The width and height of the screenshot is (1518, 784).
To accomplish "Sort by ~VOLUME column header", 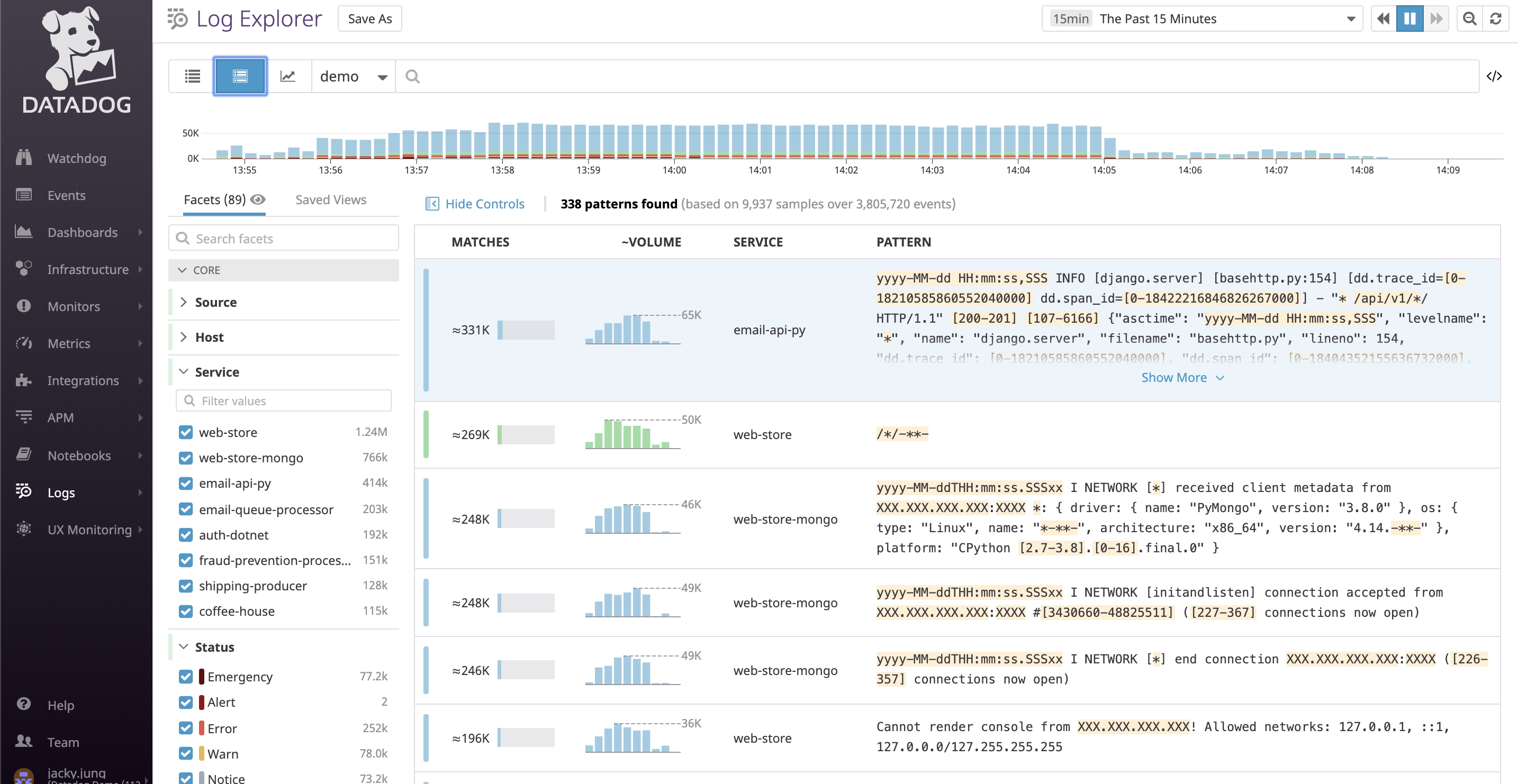I will (x=651, y=242).
